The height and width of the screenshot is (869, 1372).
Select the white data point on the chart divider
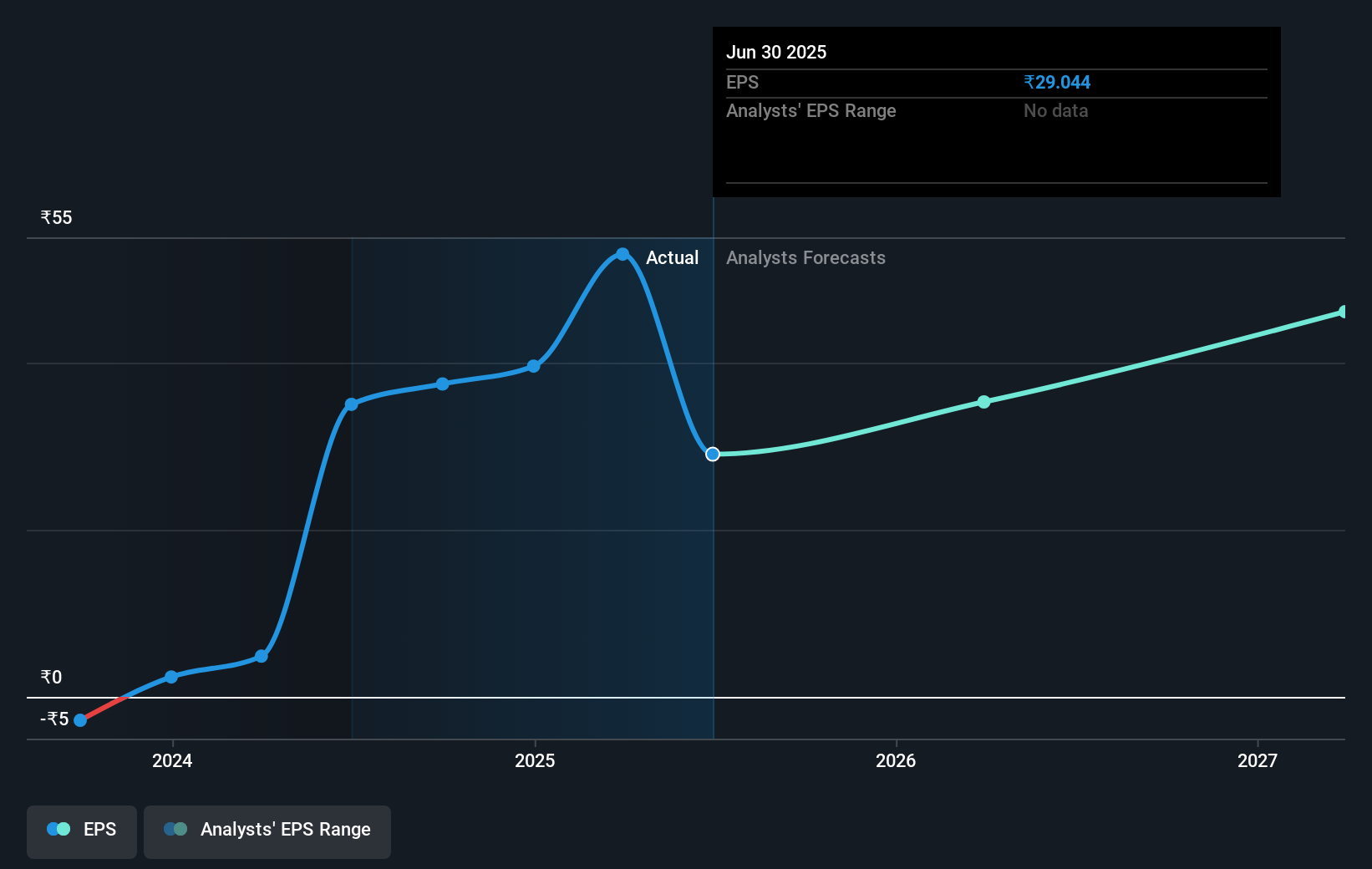pyautogui.click(x=713, y=455)
